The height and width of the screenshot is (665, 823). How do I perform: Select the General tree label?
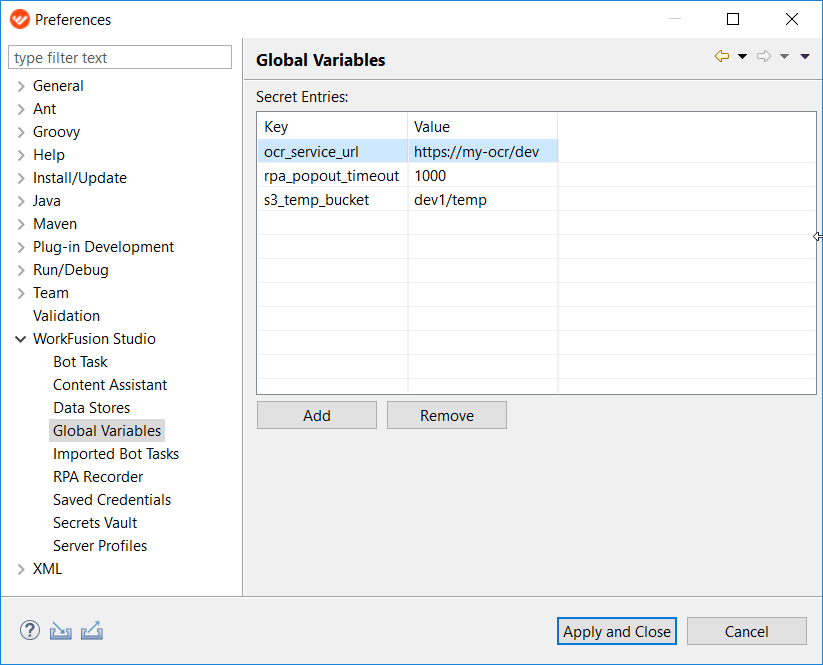tap(58, 86)
